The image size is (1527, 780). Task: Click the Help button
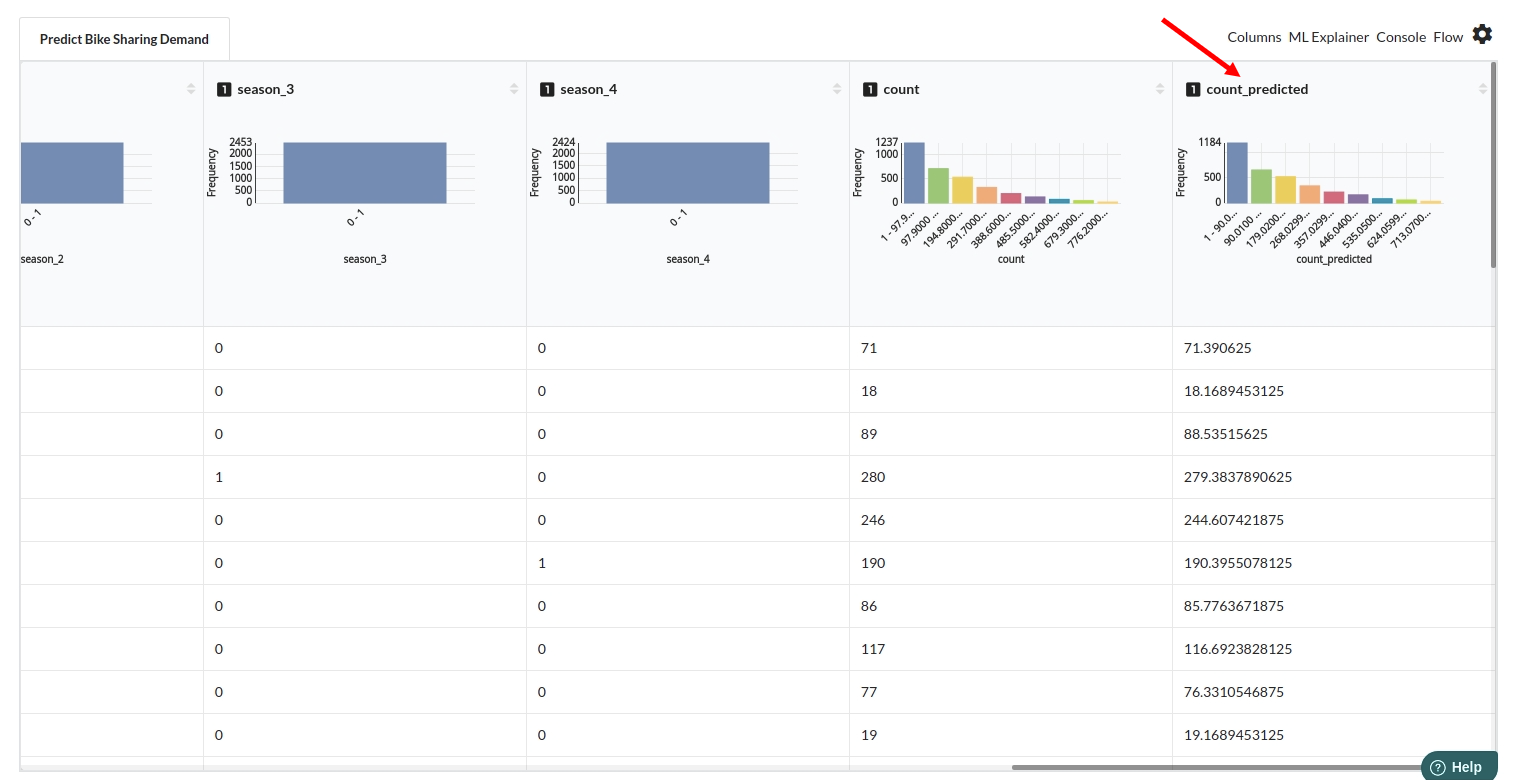click(1459, 766)
